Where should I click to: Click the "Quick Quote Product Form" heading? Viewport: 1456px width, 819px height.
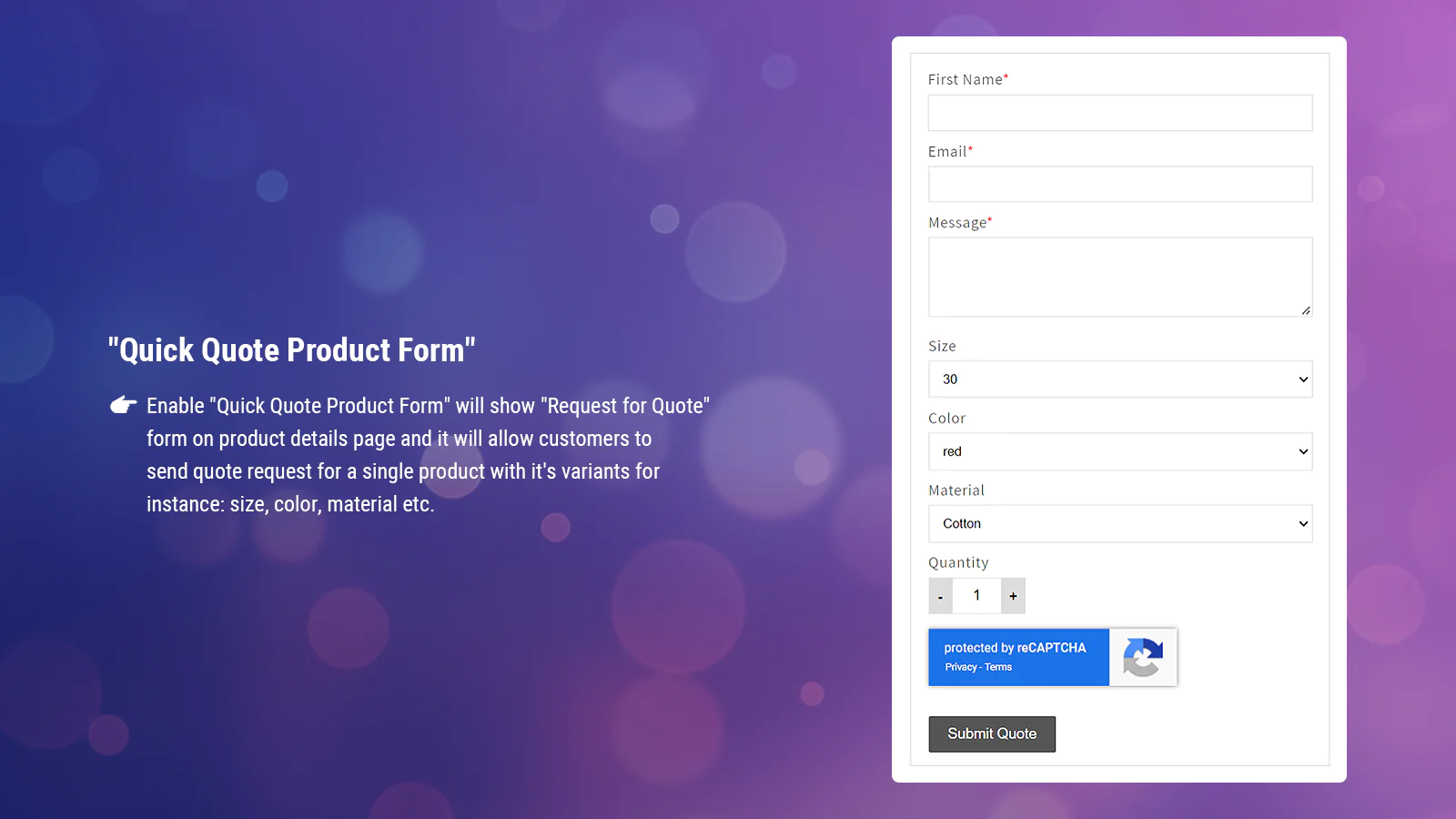click(292, 350)
